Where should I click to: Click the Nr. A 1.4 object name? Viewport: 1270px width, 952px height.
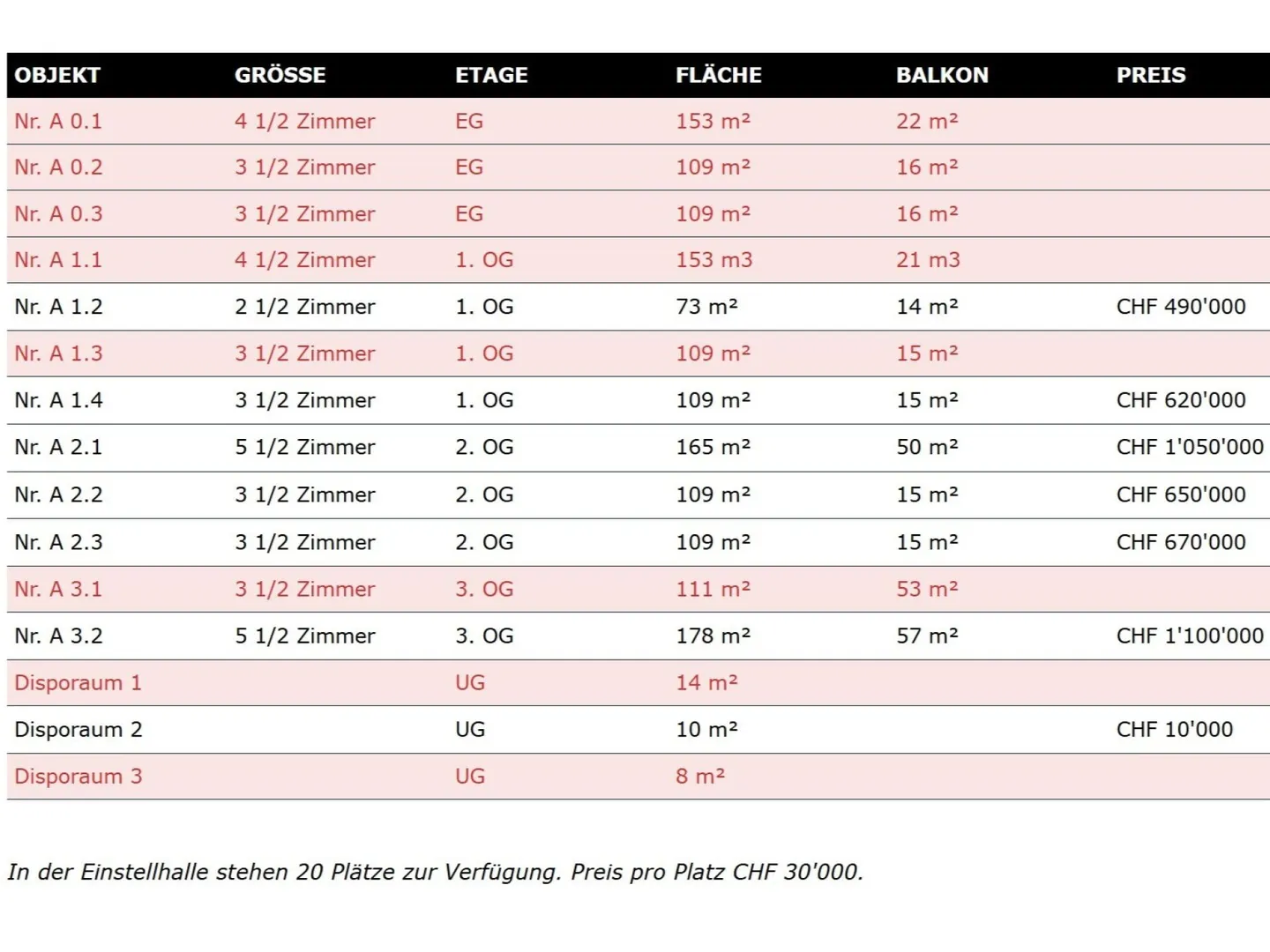[58, 401]
